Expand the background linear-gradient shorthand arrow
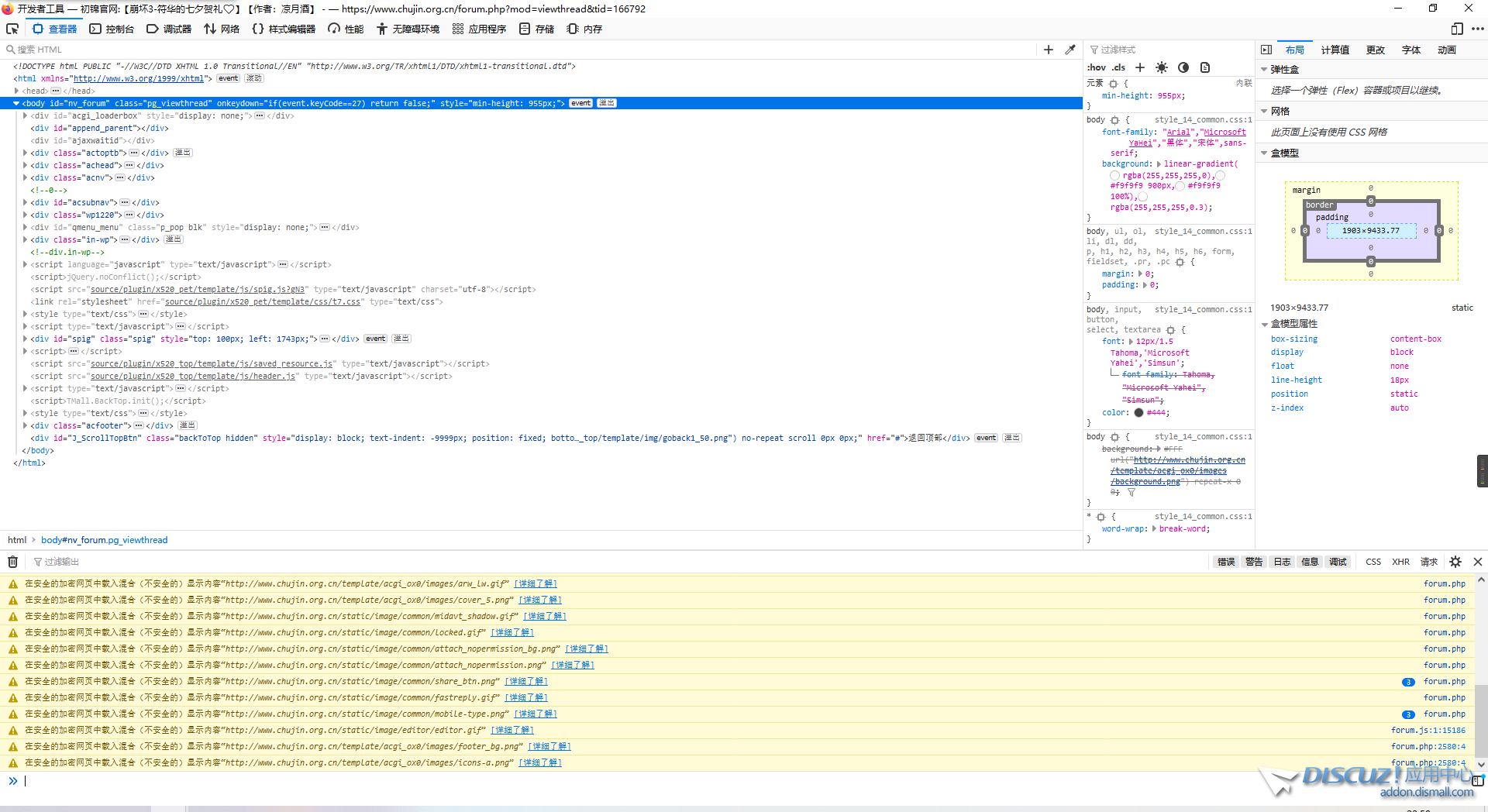 [1159, 164]
